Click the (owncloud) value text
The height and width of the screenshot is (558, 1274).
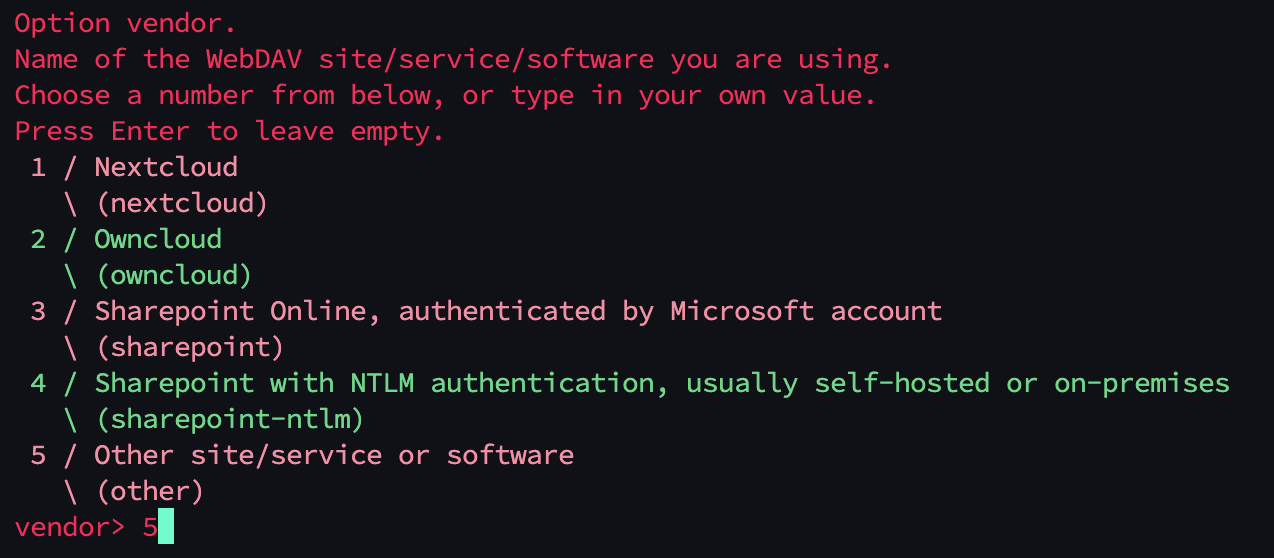point(173,275)
